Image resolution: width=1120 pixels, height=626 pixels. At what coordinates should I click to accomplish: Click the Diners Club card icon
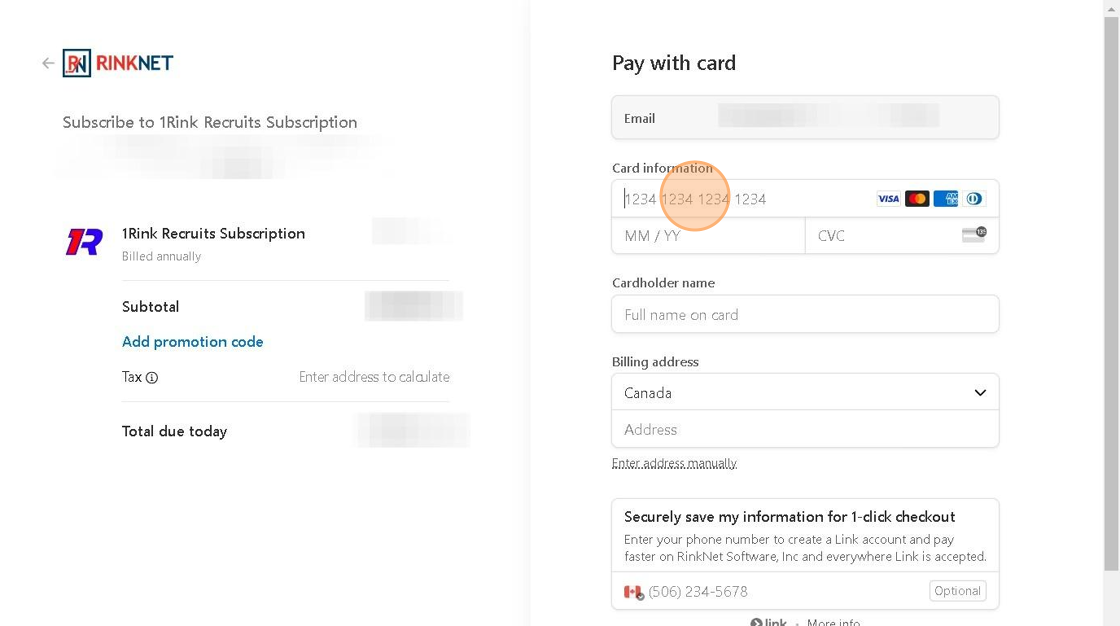point(974,199)
